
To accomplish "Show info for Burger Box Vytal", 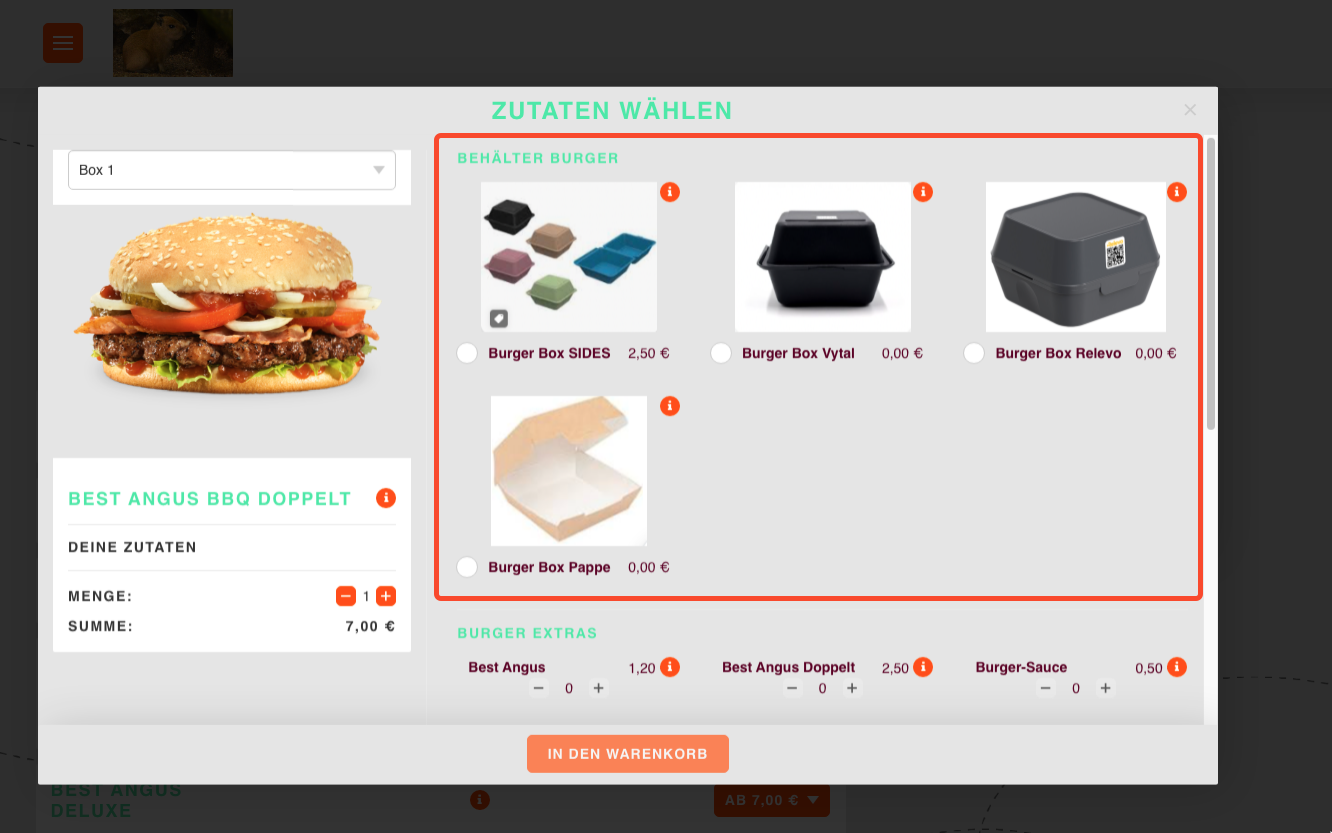I will [923, 192].
